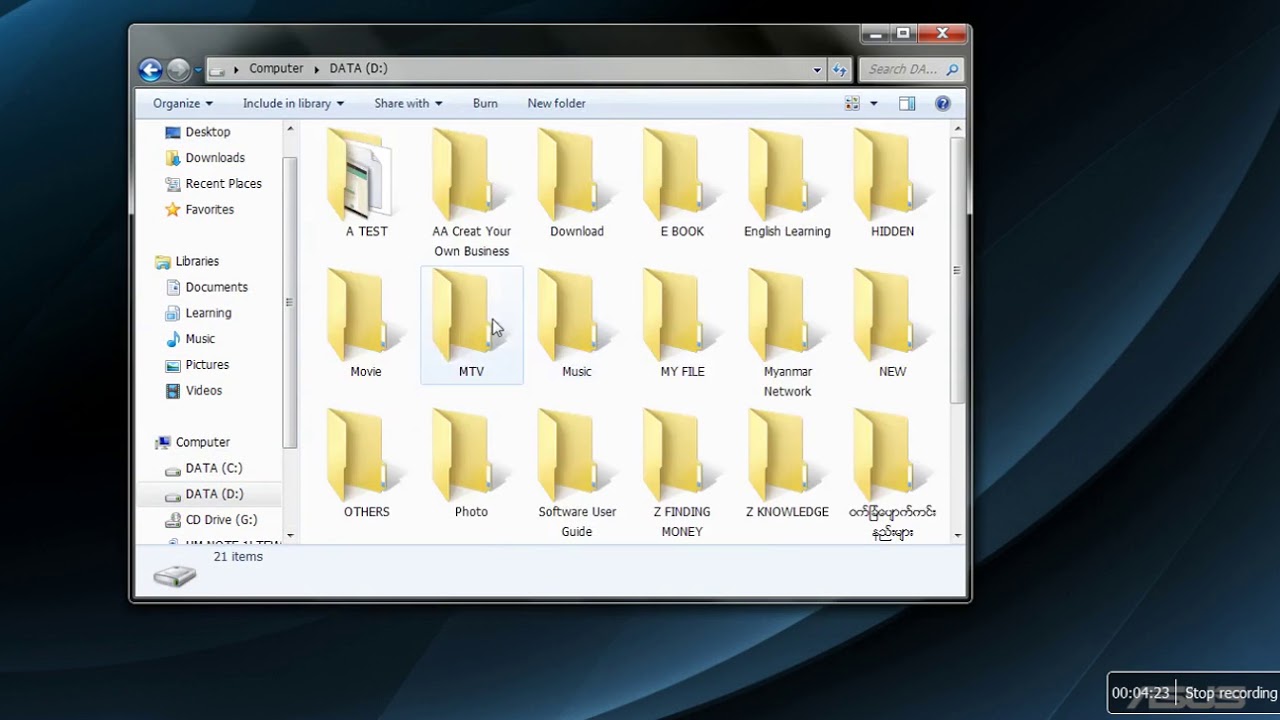Expand arrow after Computer in breadcrumb

[316, 69]
